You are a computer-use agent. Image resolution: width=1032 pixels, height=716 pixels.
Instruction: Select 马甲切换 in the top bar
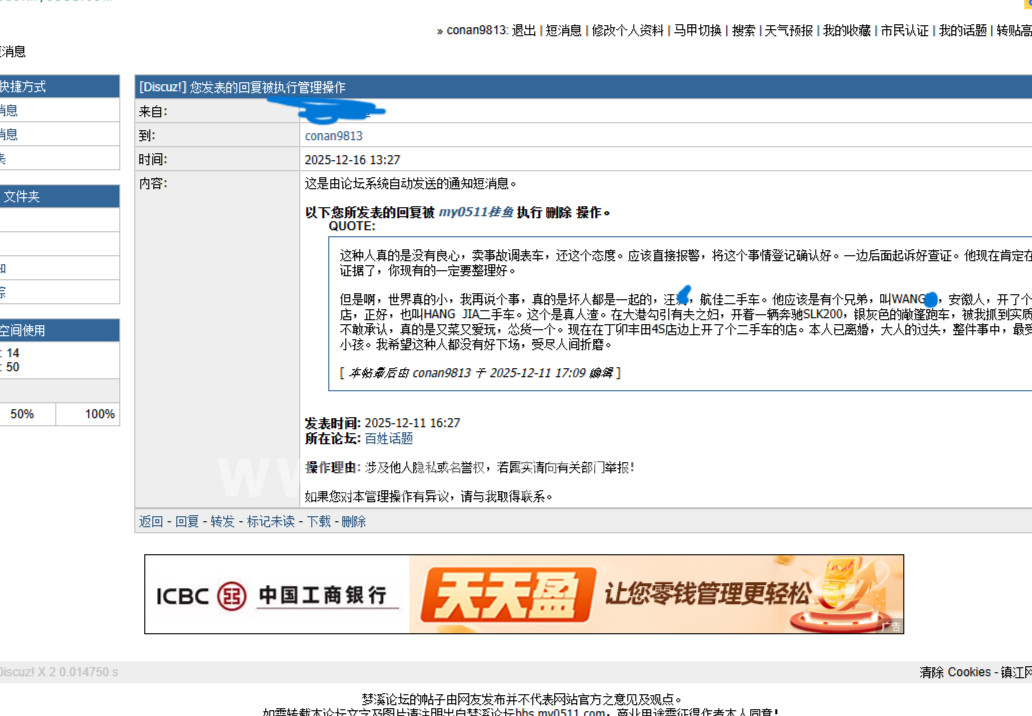pyautogui.click(x=697, y=31)
